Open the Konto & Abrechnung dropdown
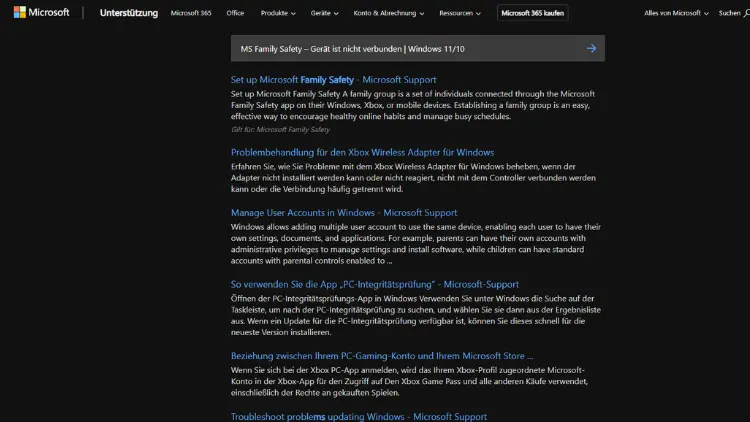This screenshot has height=422, width=750. click(388, 13)
